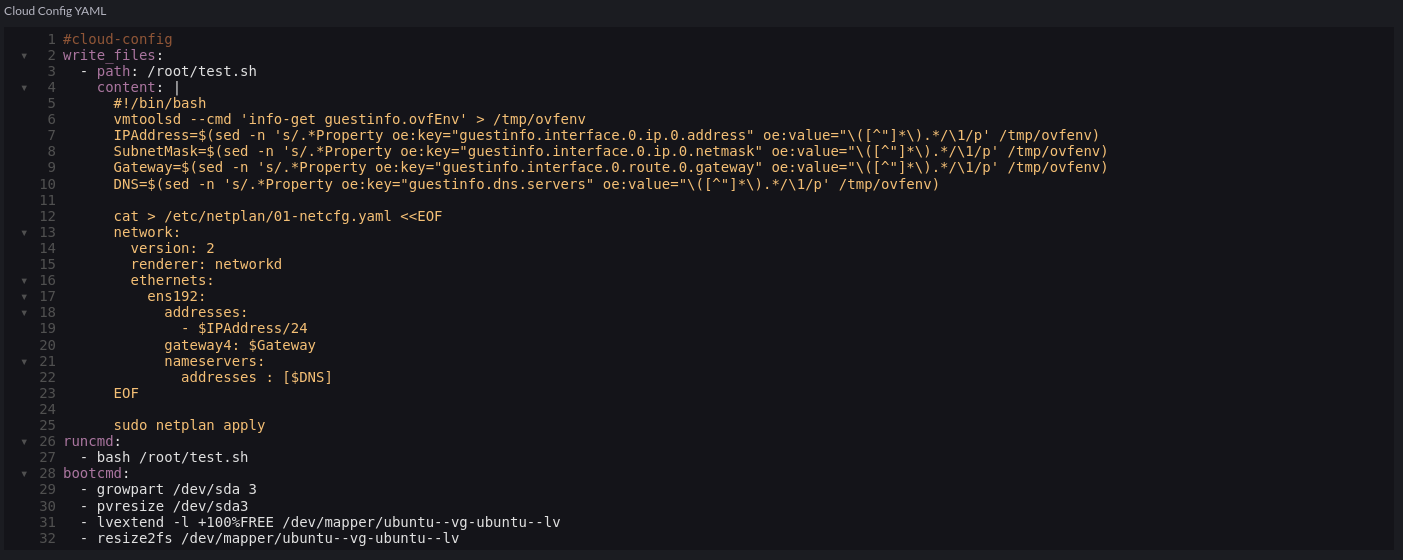Collapse the nameservers block at line 21
Screen dimensions: 1403x560
pyautogui.click(x=24, y=361)
